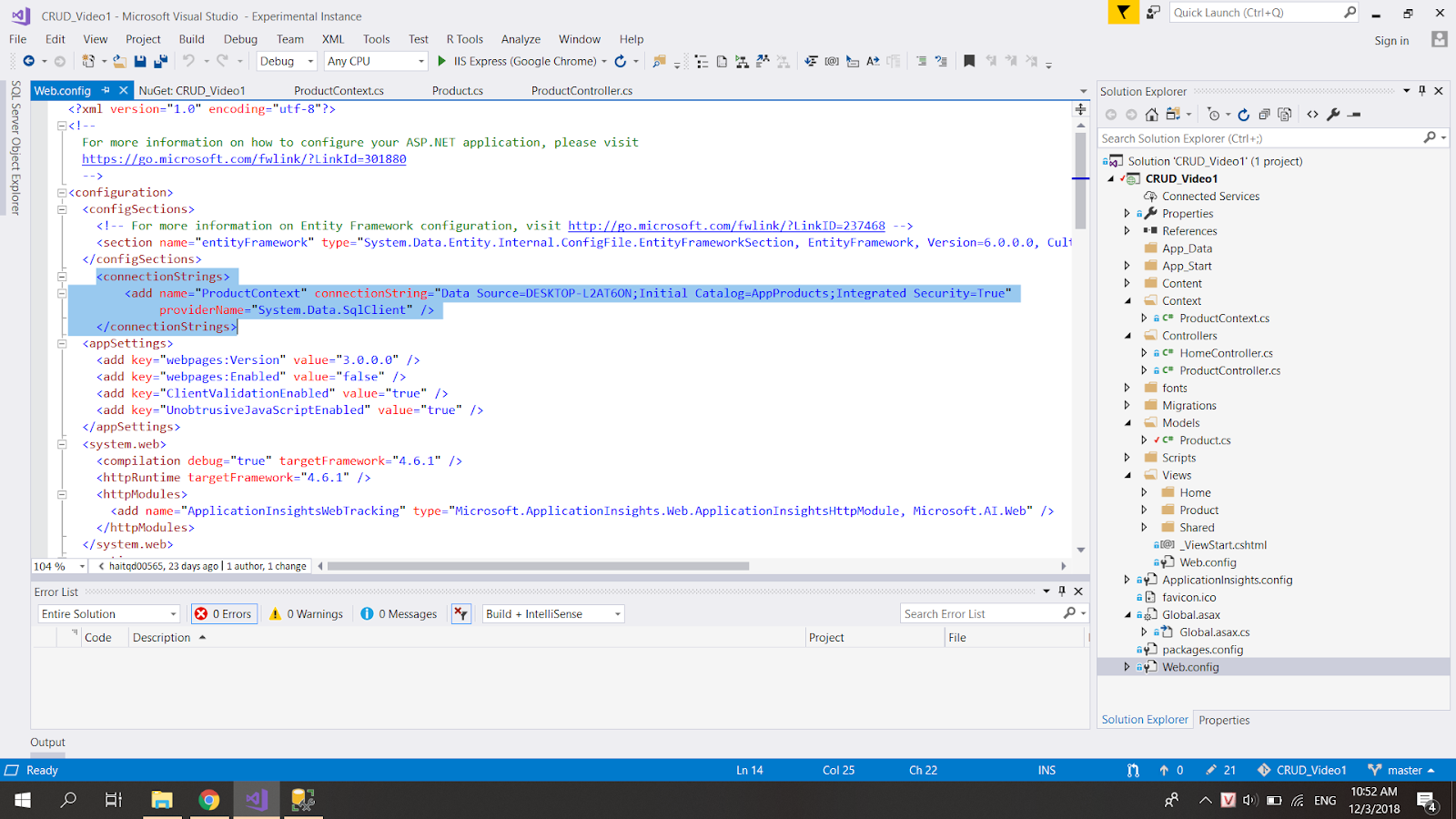This screenshot has width=1456, height=819.
Task: Open Visual Studio from the taskbar
Action: click(256, 800)
